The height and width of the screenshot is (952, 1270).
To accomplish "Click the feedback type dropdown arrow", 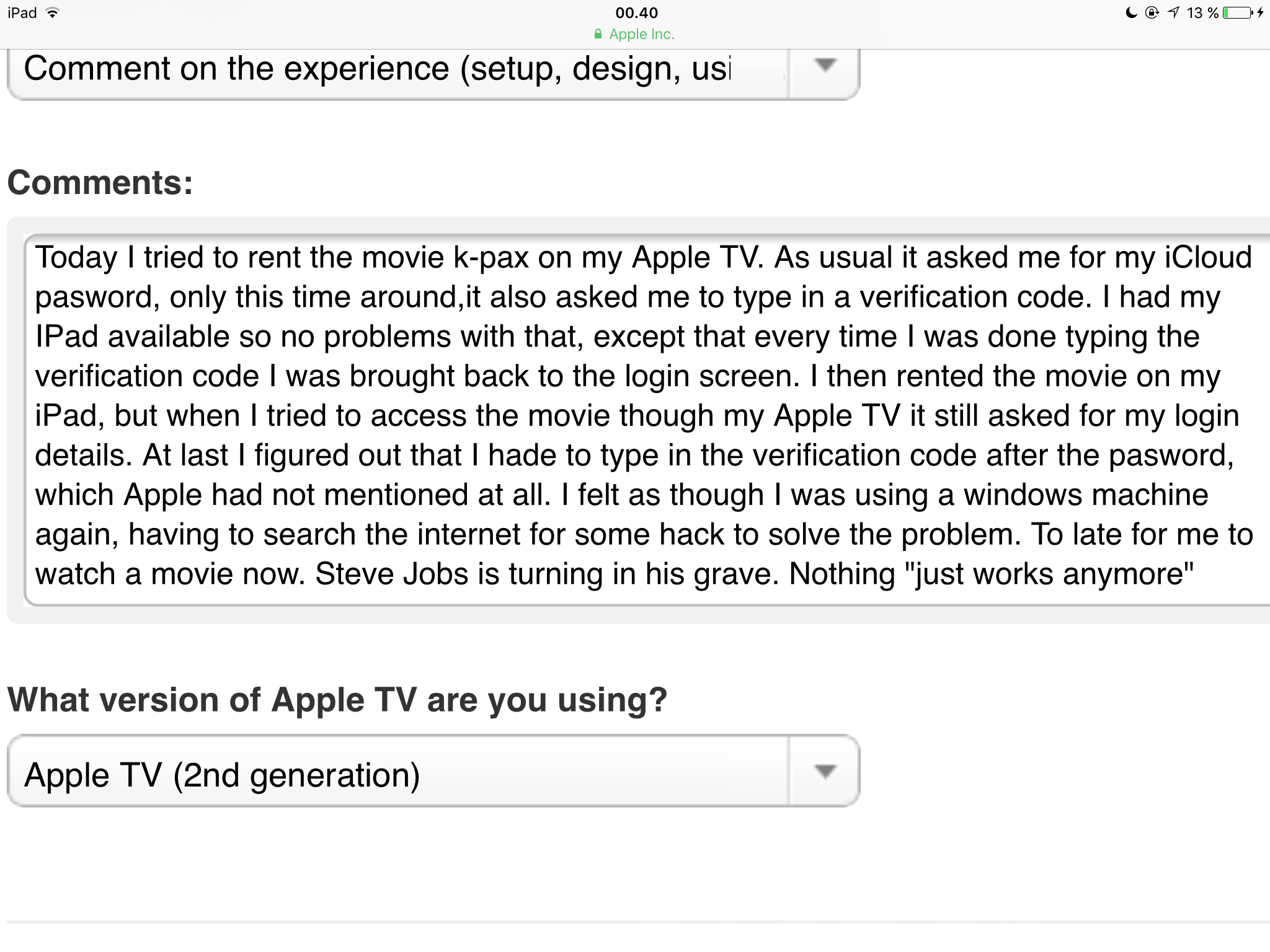I will point(824,66).
